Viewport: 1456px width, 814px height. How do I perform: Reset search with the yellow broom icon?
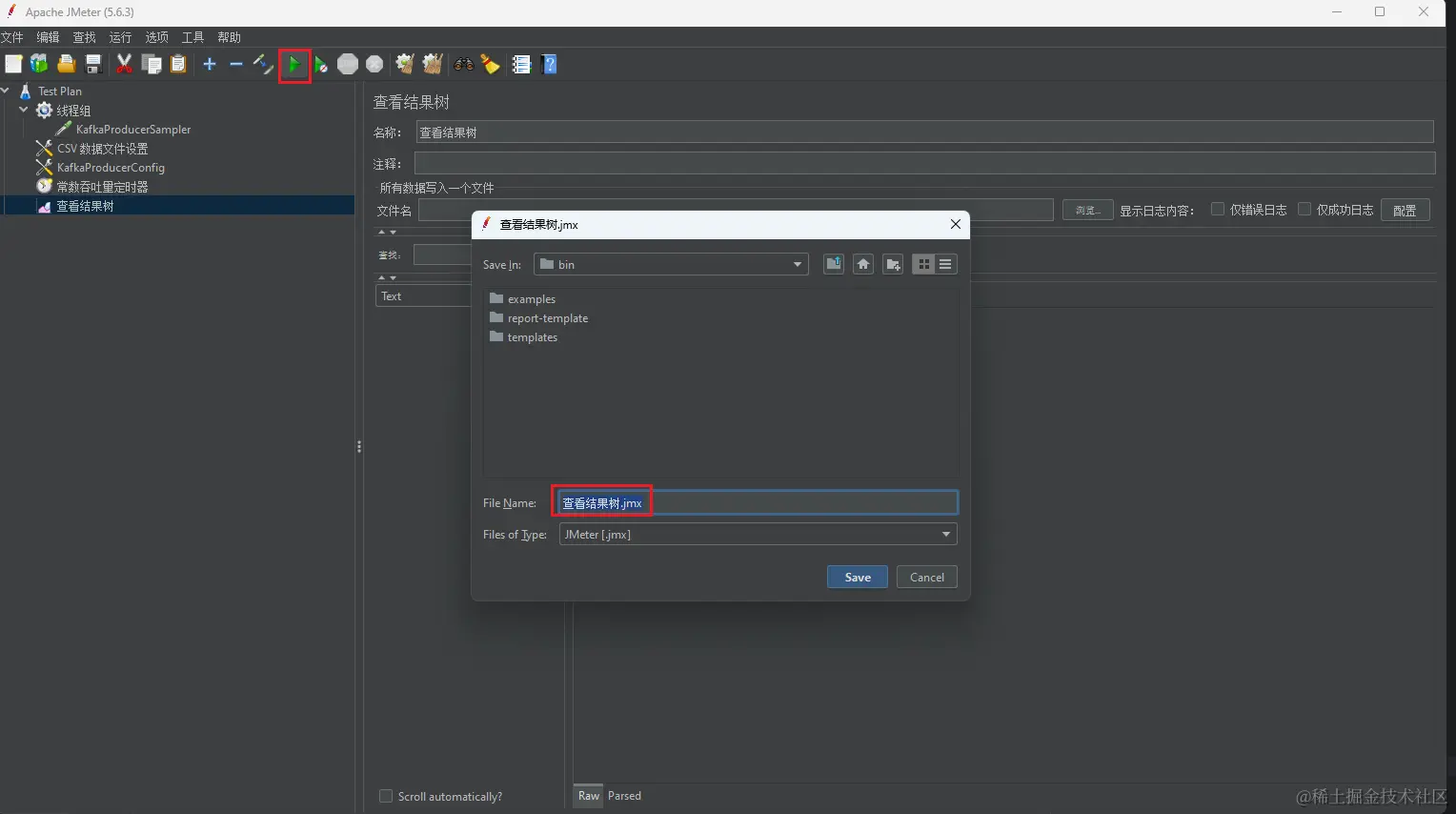[x=491, y=64]
